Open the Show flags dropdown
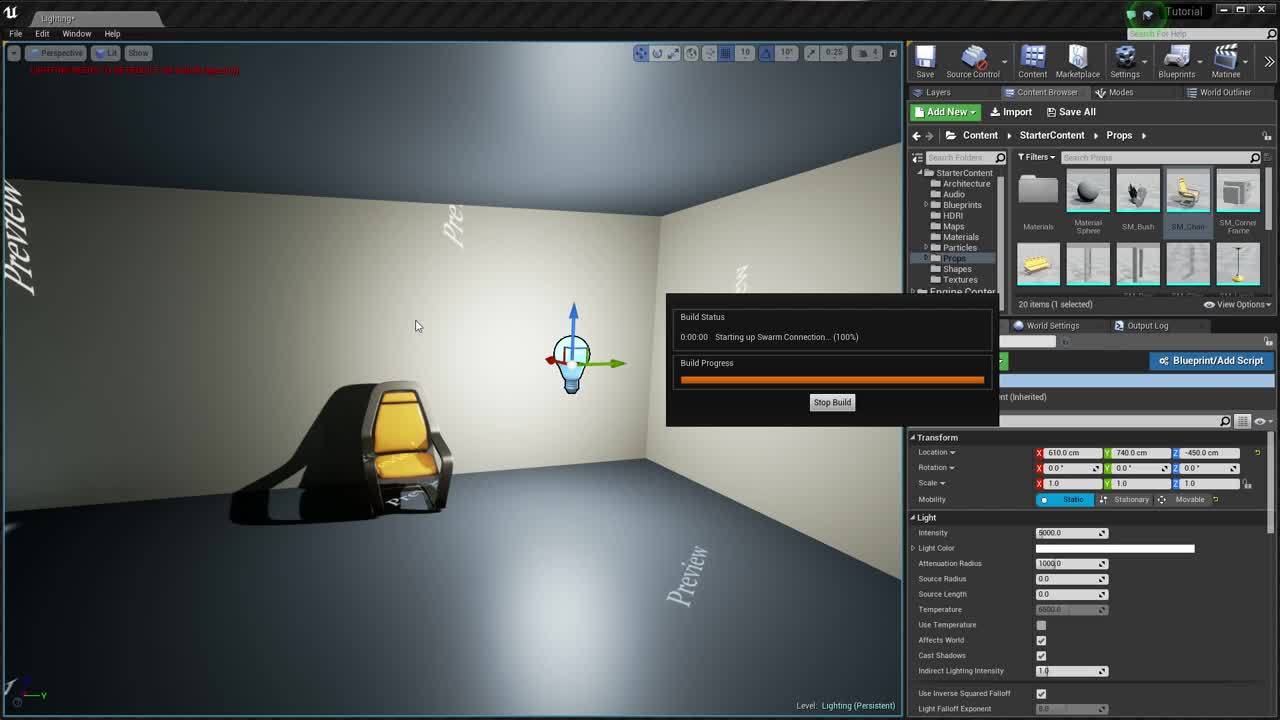This screenshot has height=720, width=1280. tap(138, 53)
